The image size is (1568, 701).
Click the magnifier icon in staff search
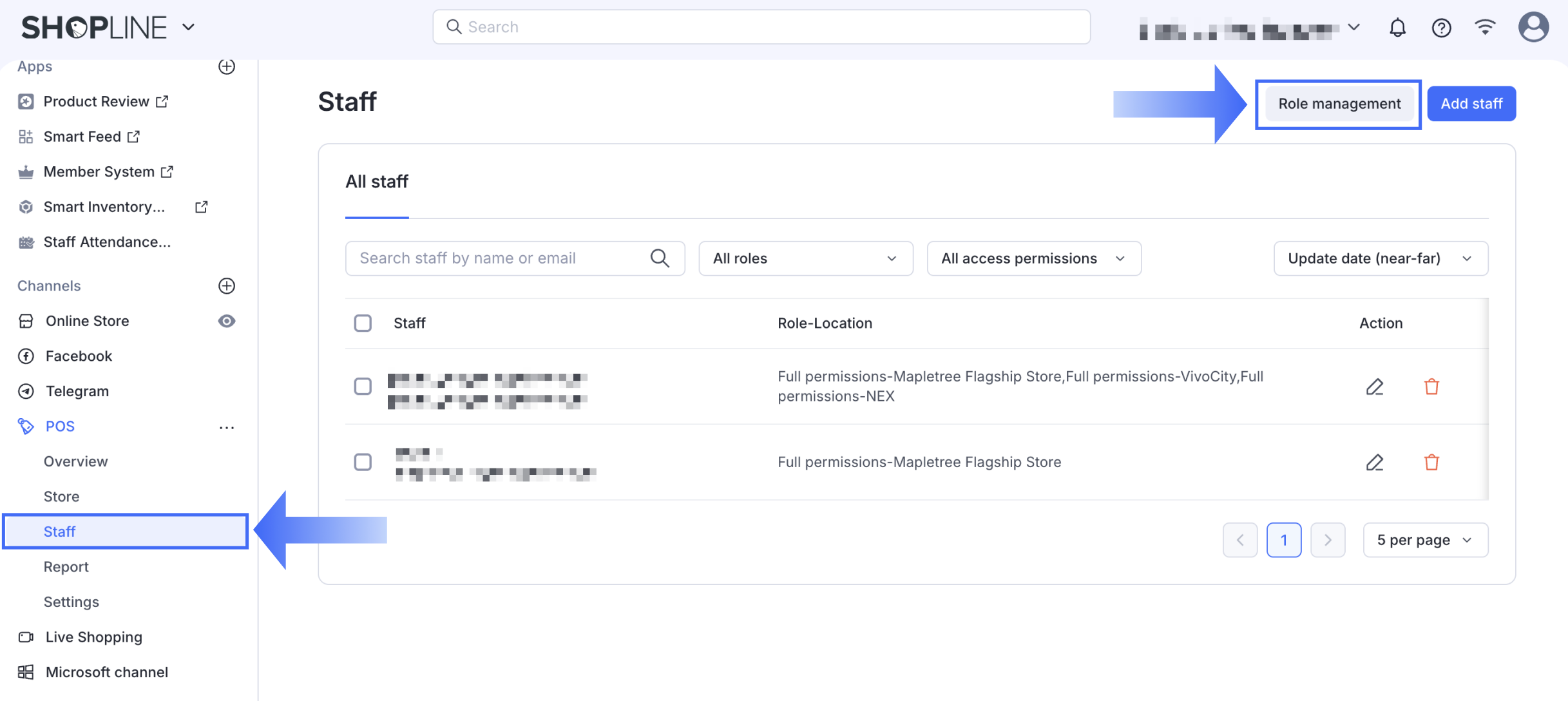click(x=660, y=258)
